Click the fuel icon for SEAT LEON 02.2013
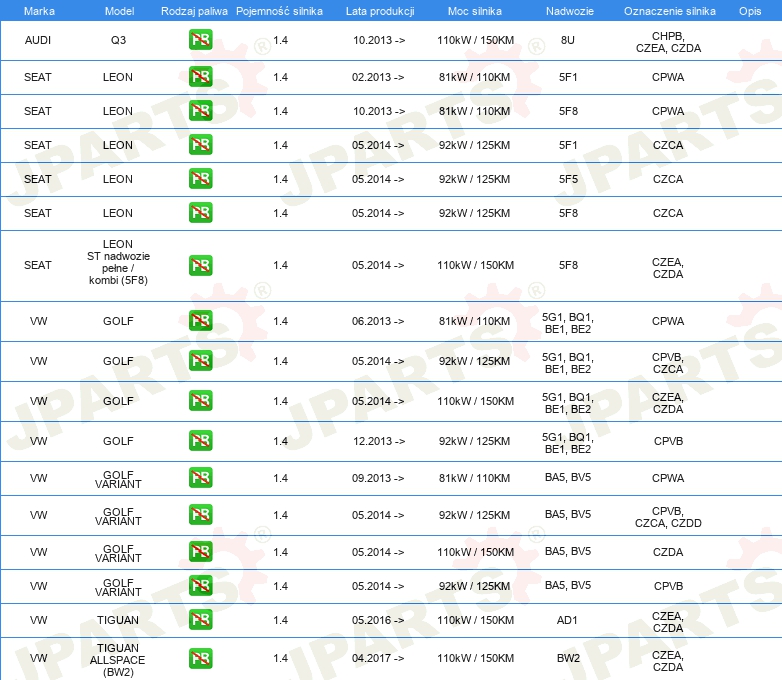 [200, 77]
